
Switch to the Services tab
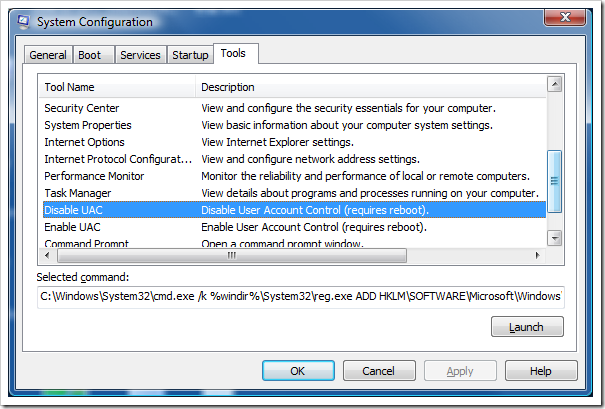tap(140, 55)
